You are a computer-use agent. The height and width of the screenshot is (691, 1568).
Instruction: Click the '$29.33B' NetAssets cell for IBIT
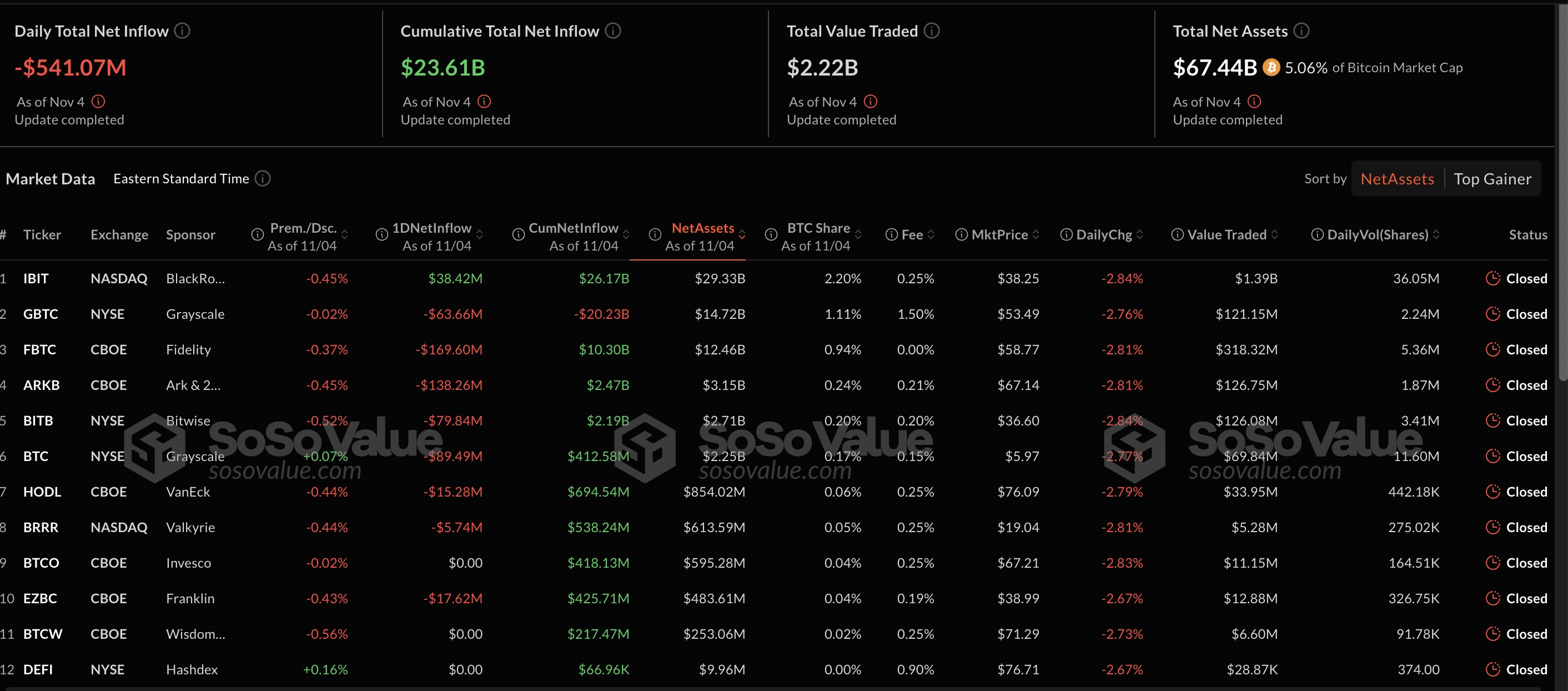pos(720,278)
